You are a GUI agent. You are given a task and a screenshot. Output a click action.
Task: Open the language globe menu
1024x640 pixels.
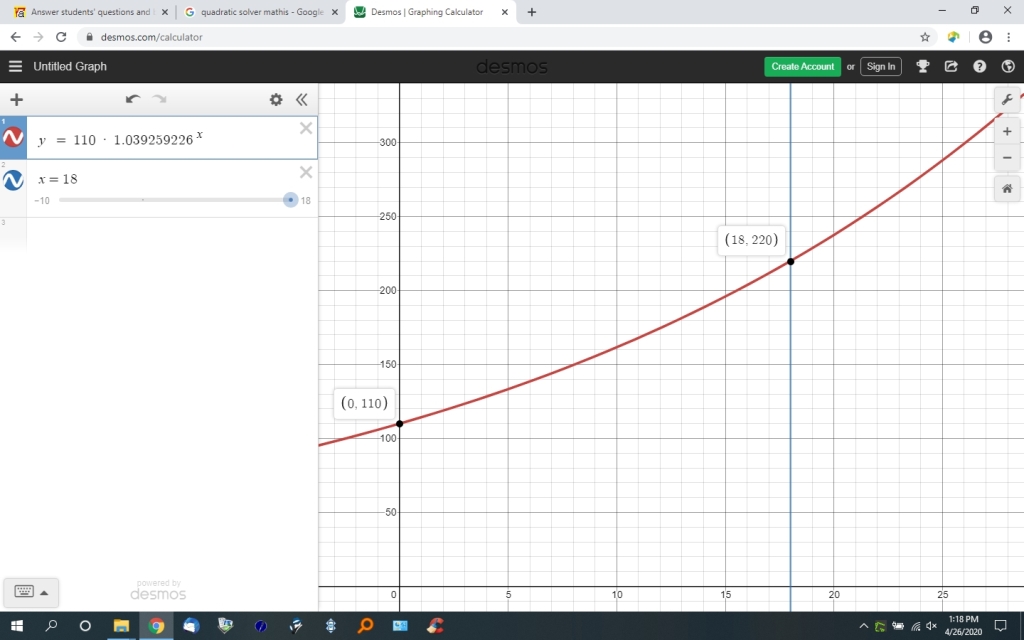pyautogui.click(x=1008, y=66)
